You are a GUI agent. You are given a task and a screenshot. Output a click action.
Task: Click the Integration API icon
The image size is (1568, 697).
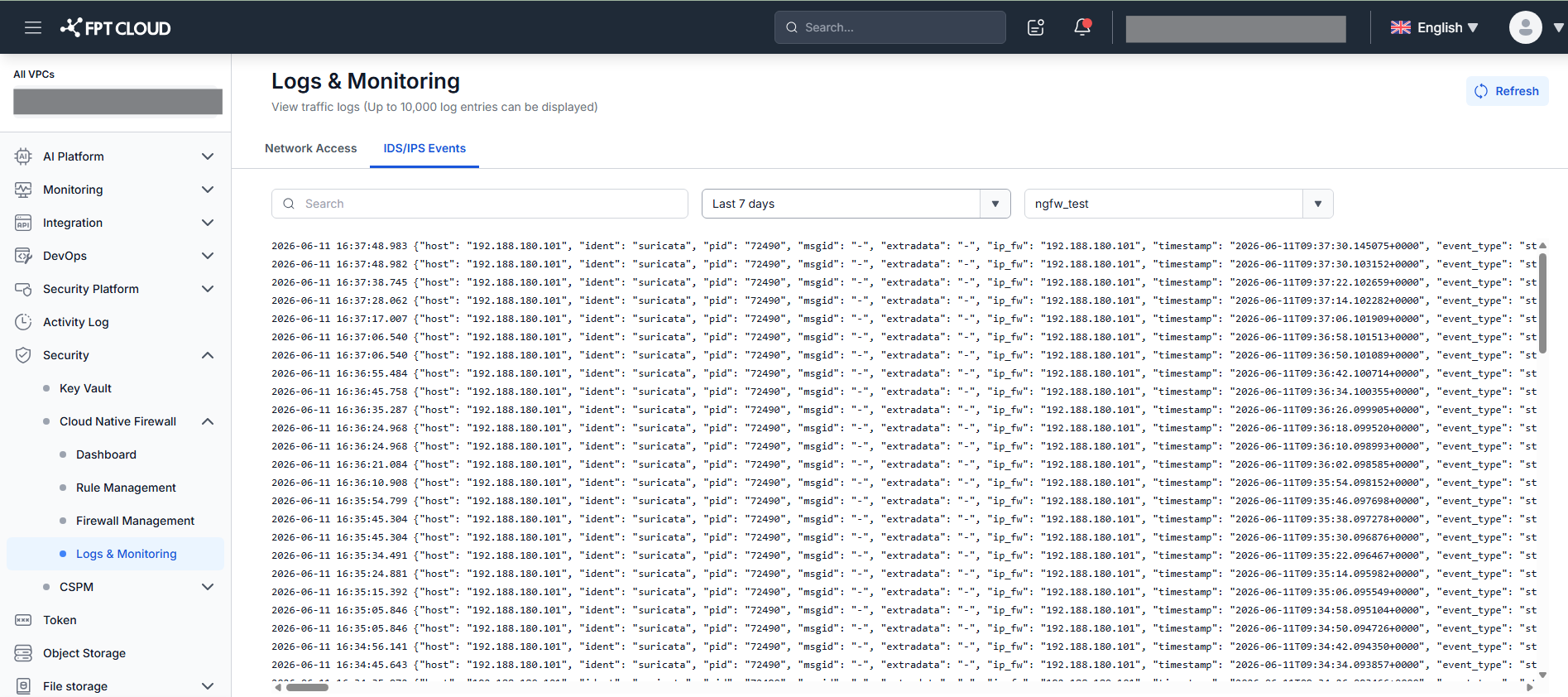click(x=23, y=223)
